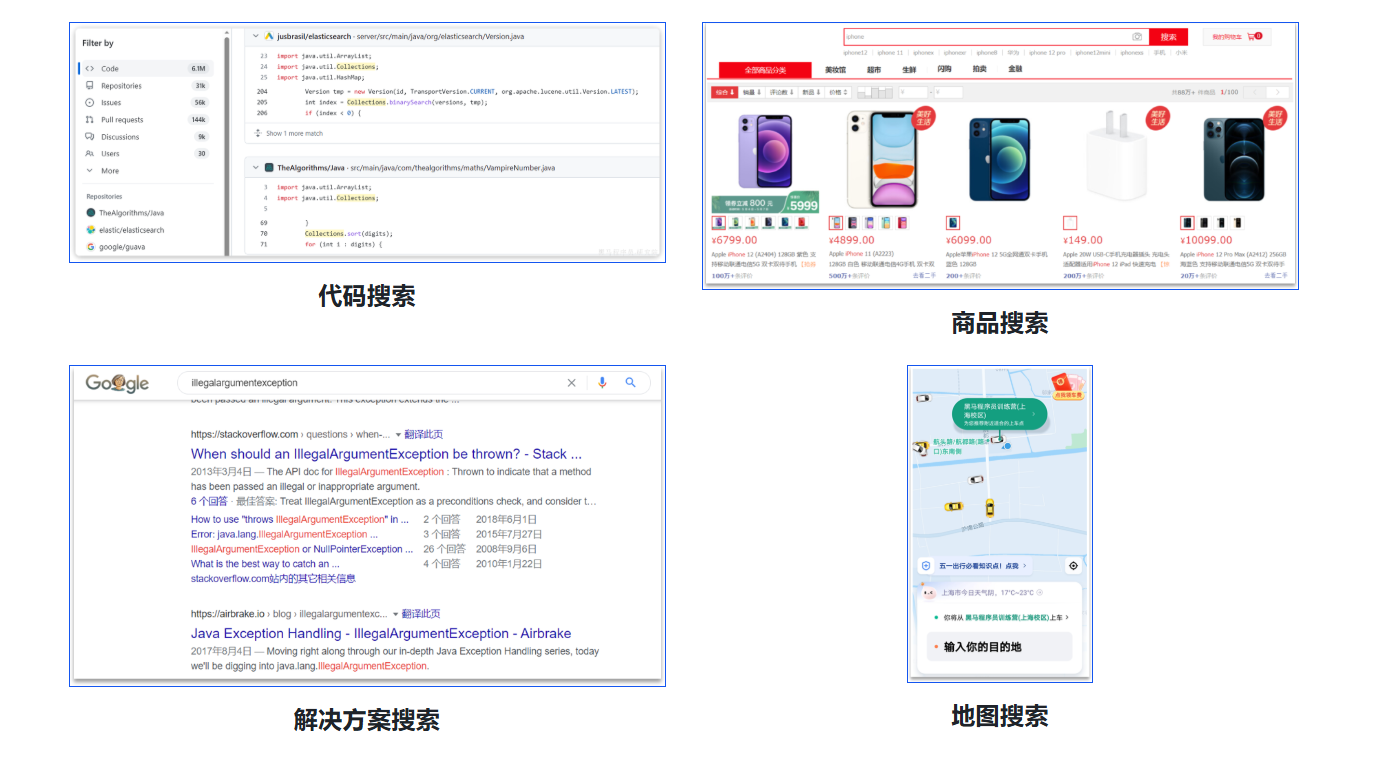The image size is (1398, 774).
Task: Open the iPhone 12 Pro Max image
Action: coord(1234,160)
